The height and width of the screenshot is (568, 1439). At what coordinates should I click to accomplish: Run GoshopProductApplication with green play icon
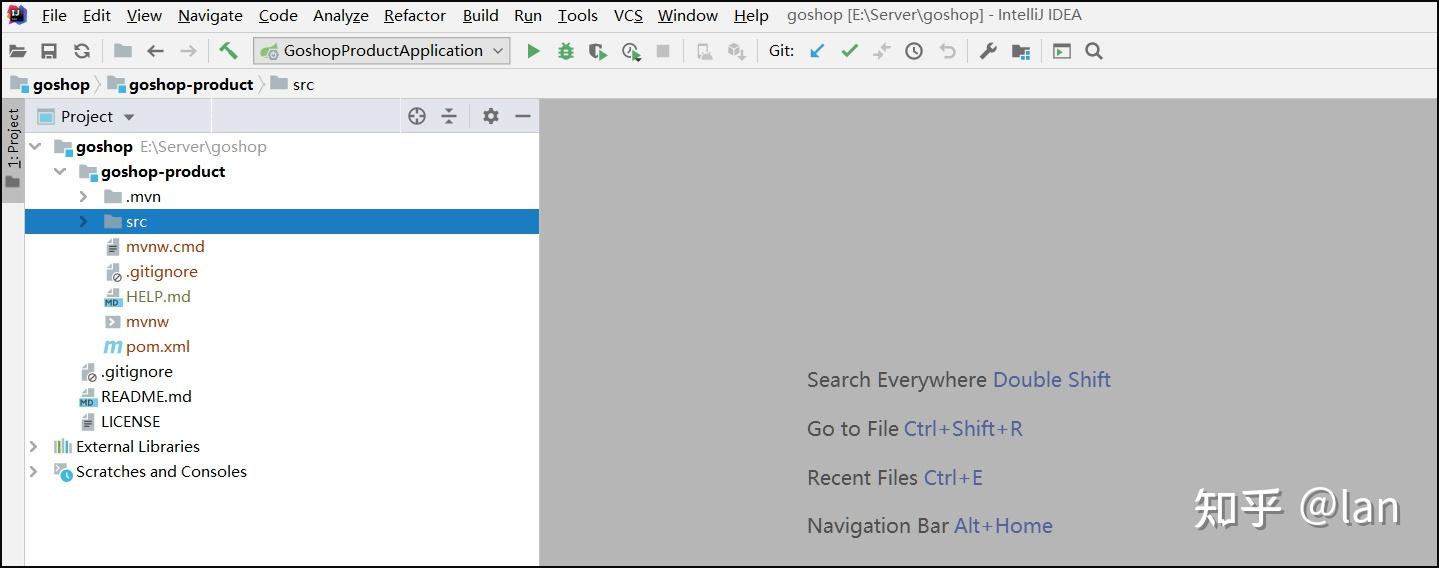click(533, 51)
